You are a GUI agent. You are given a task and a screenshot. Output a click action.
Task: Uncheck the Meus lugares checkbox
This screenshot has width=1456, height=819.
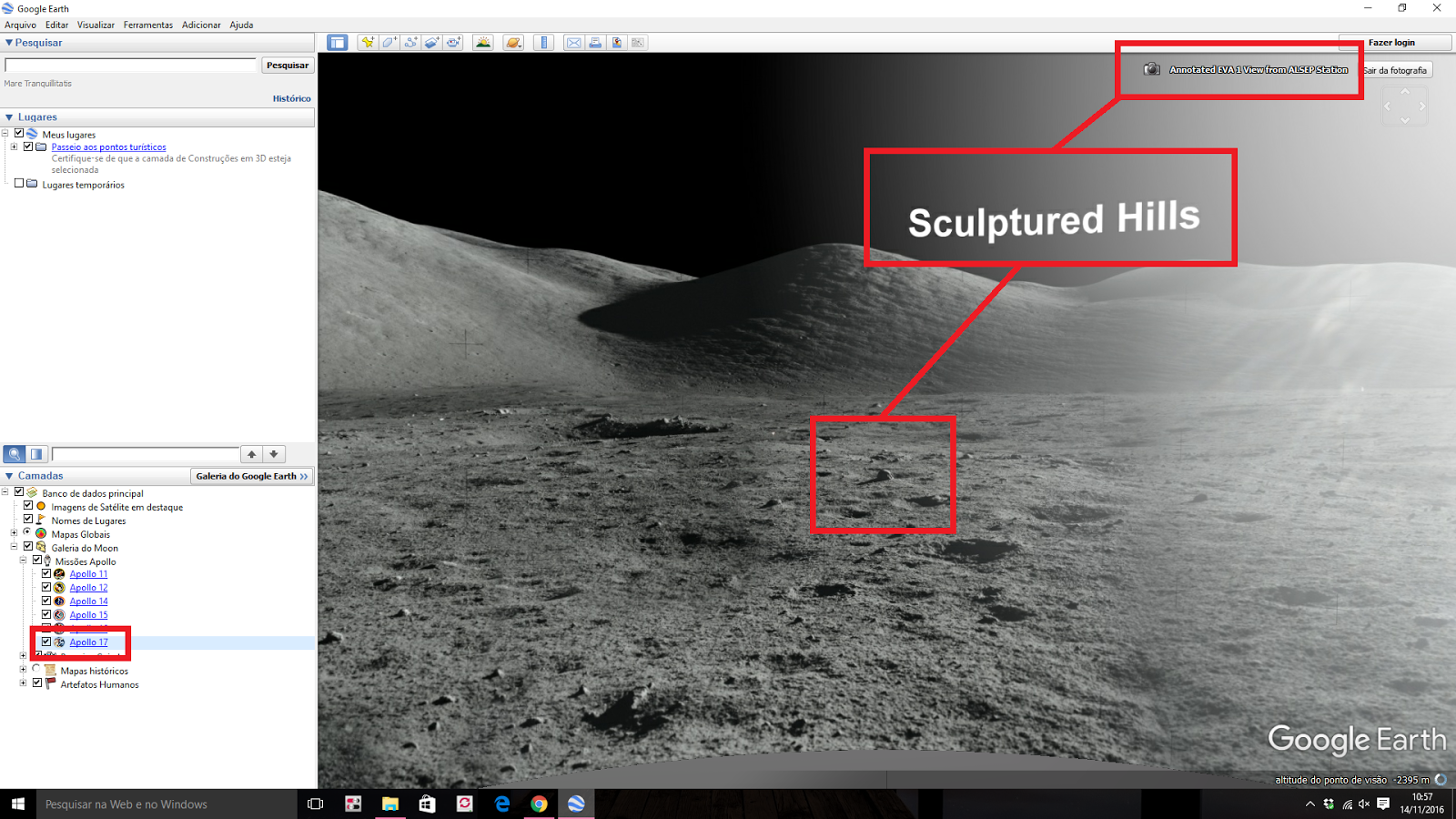click(x=19, y=133)
